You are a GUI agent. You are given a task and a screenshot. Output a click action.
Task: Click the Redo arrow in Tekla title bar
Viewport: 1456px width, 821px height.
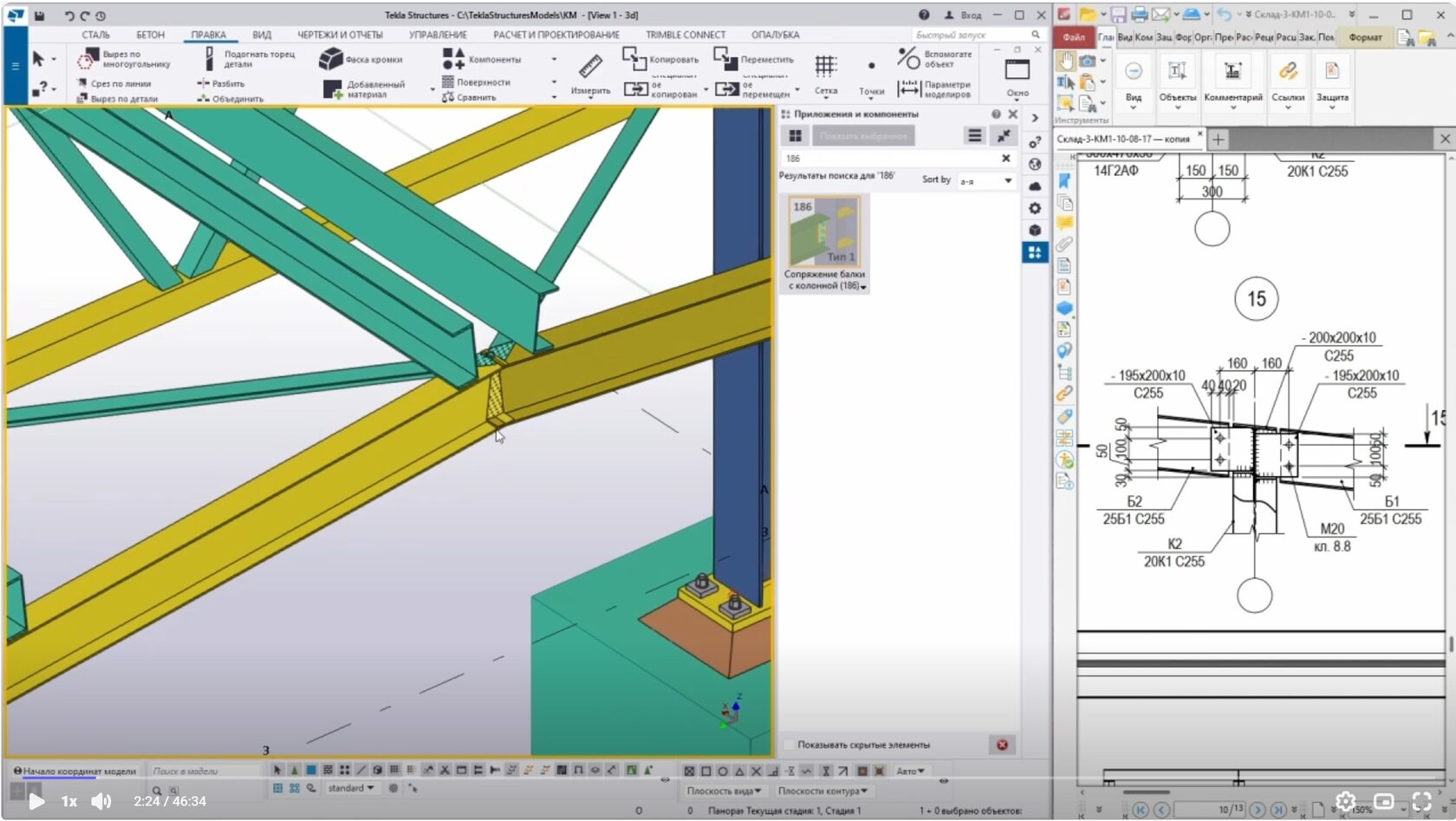coord(85,16)
